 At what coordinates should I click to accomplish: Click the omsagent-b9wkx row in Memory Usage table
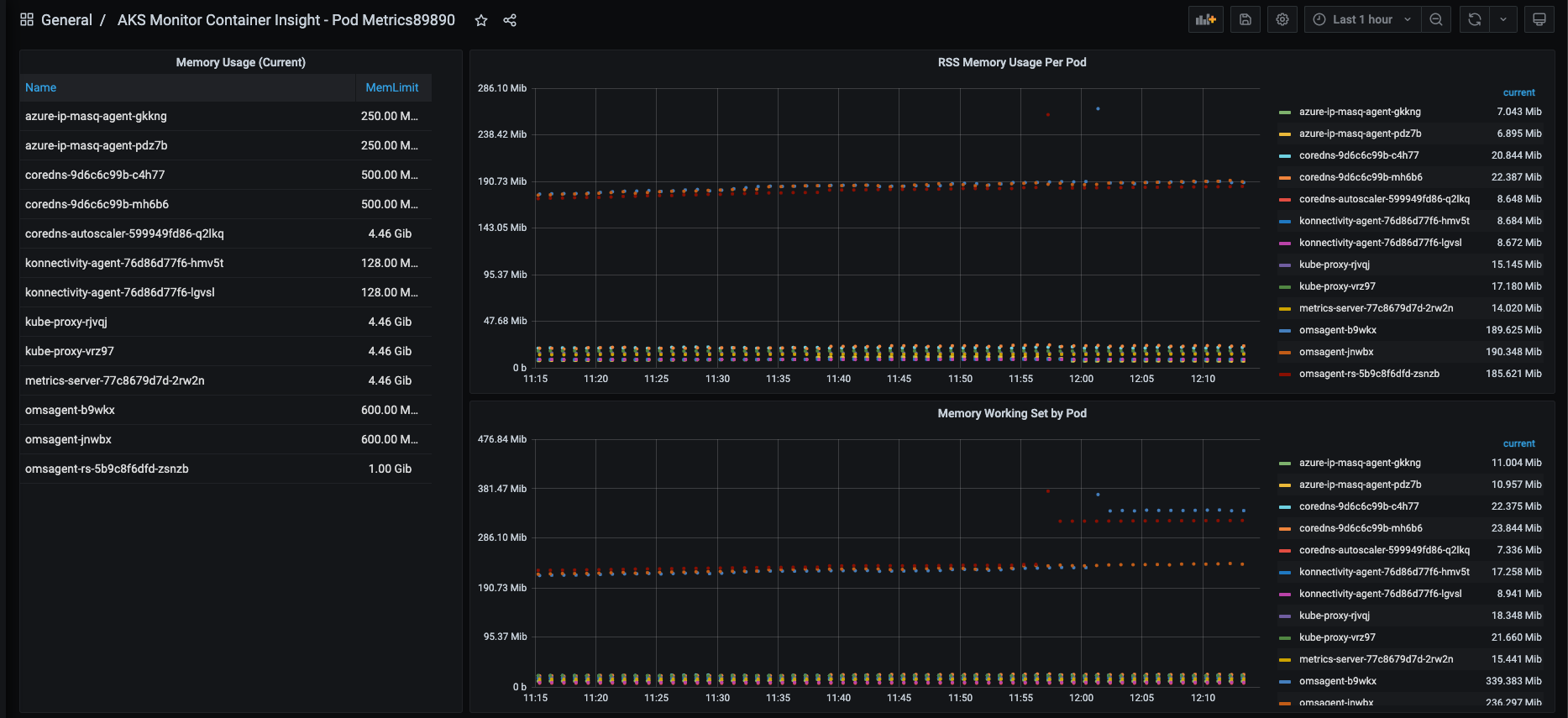point(71,410)
